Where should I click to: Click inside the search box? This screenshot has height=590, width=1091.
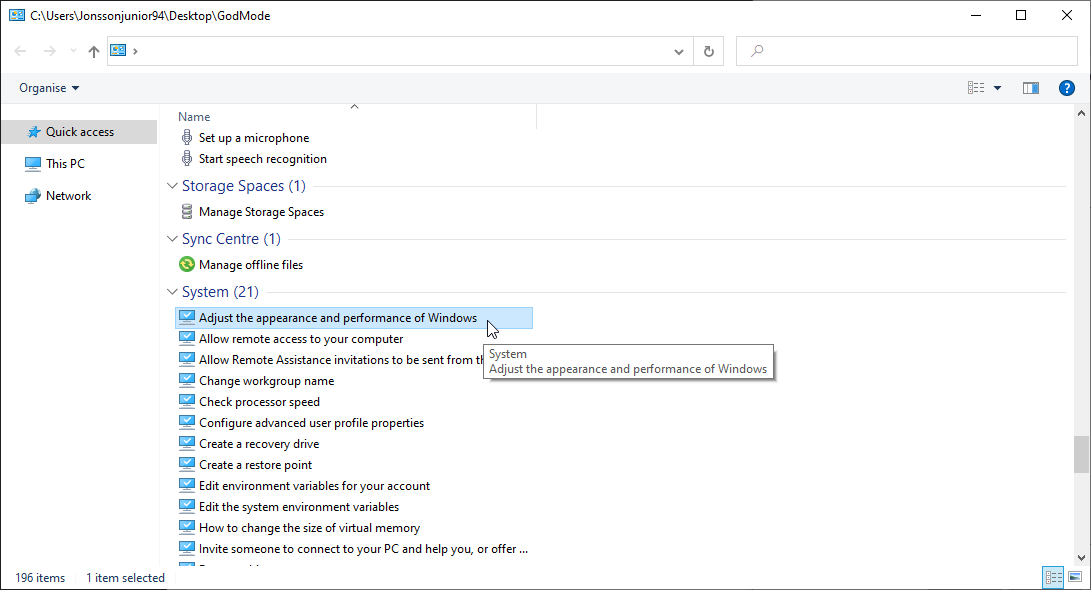coord(900,50)
